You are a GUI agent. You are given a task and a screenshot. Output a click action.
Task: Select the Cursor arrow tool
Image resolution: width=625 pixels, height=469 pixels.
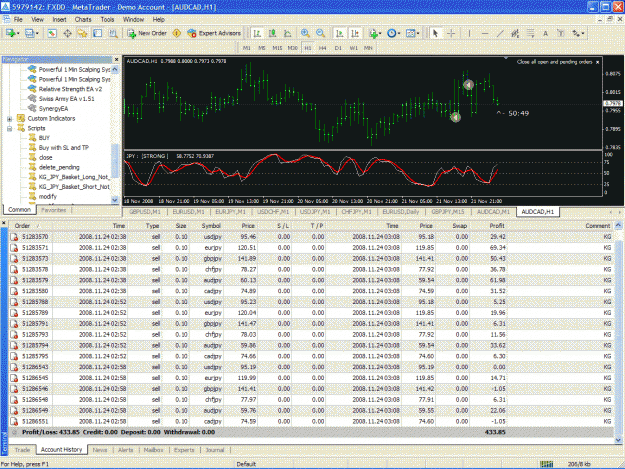point(436,33)
